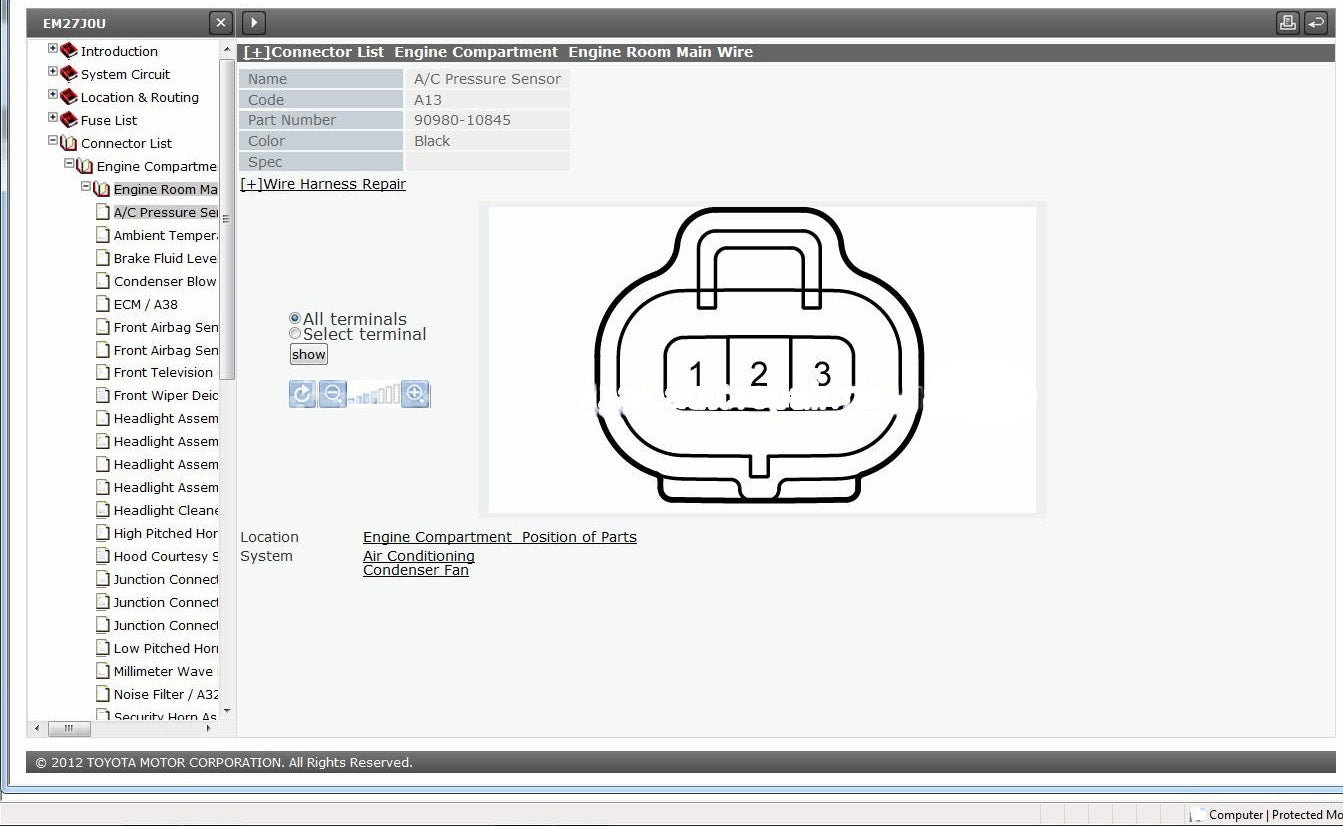This screenshot has width=1343, height=826.
Task: Reset the connector diagram view
Action: tap(302, 394)
